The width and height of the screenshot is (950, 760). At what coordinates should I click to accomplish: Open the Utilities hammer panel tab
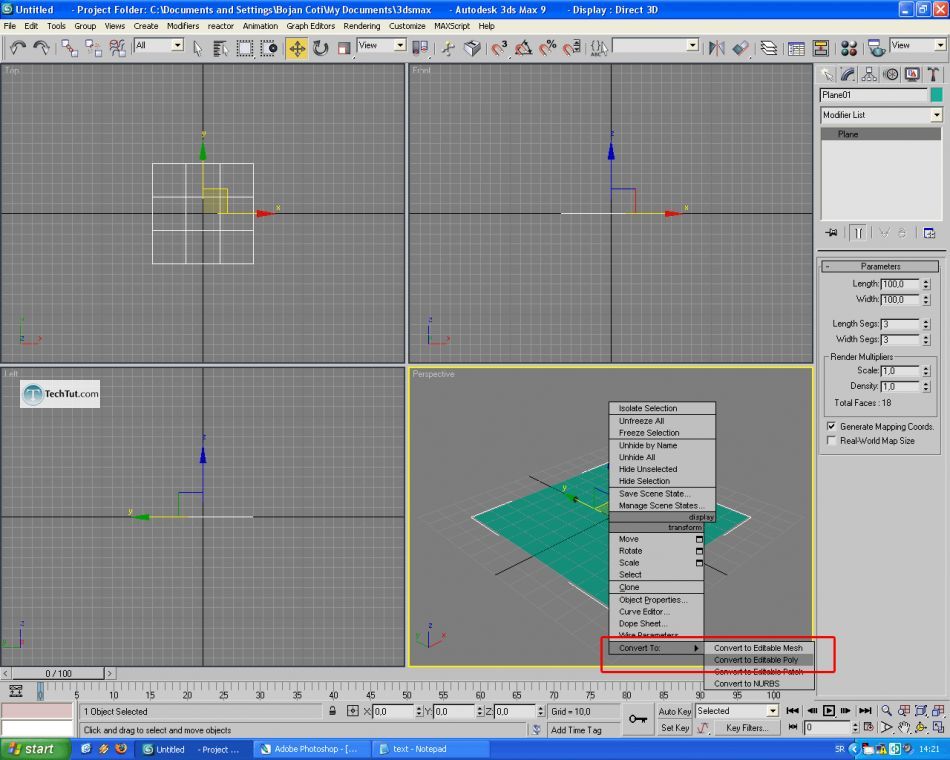[933, 75]
